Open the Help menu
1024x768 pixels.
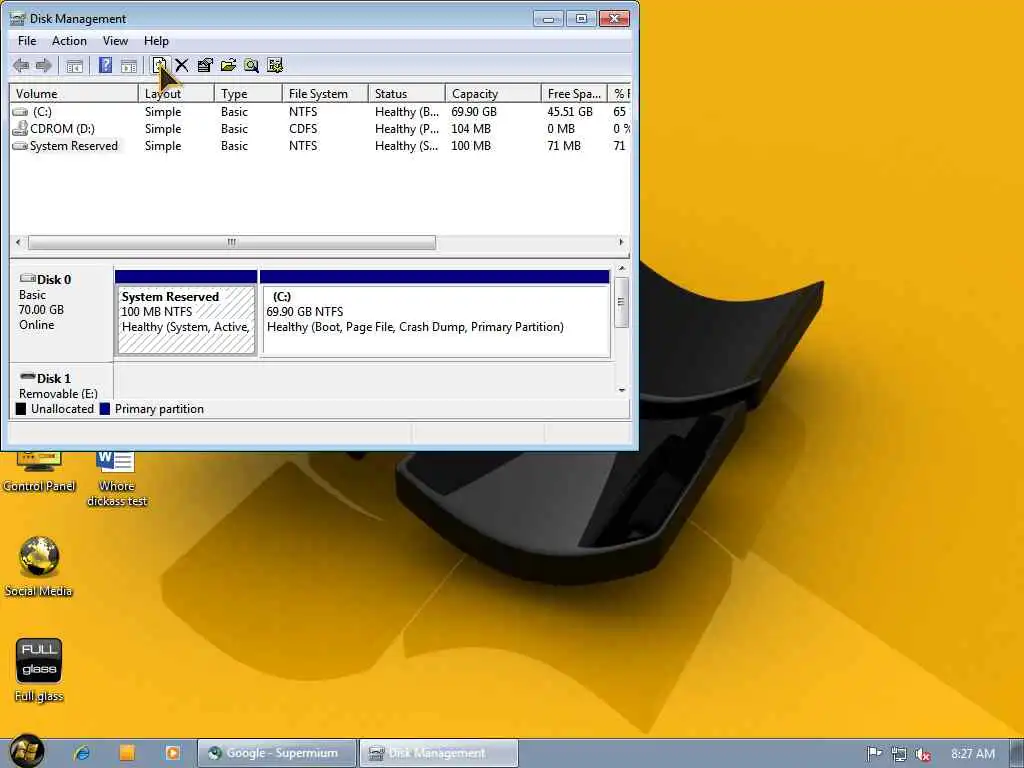click(156, 40)
